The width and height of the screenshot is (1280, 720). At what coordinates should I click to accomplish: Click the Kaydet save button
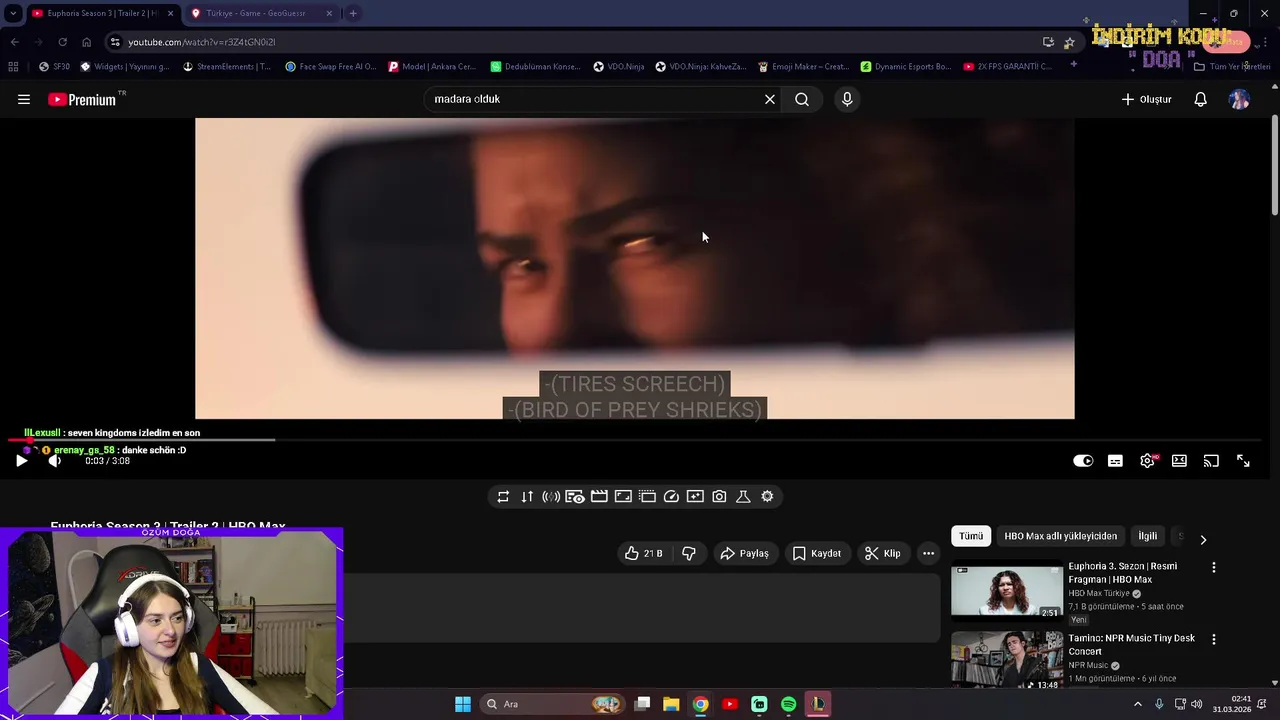[x=817, y=553]
